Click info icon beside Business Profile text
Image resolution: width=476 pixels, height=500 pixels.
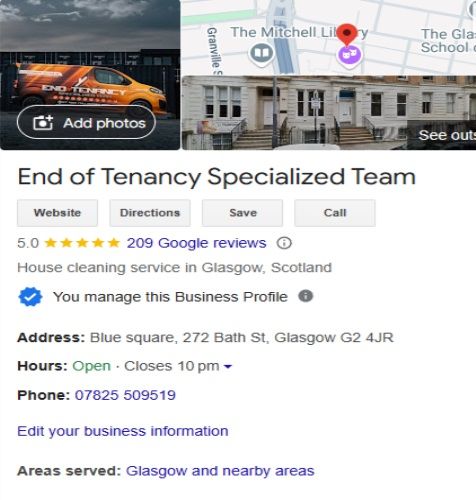click(x=305, y=296)
